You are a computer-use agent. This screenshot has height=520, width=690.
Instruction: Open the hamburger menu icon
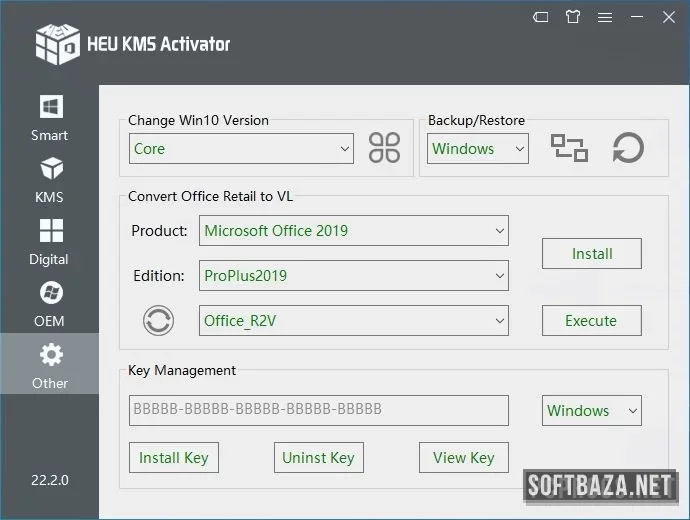(x=605, y=17)
